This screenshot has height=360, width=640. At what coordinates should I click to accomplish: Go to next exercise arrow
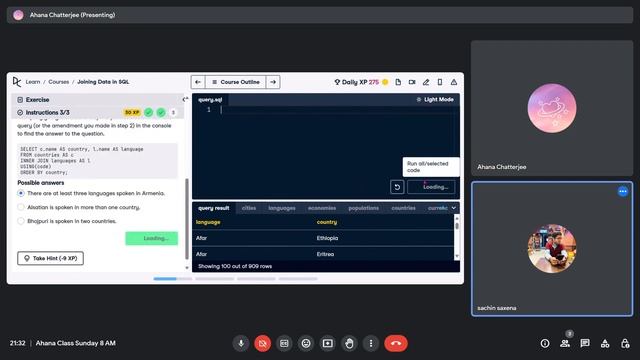[x=273, y=82]
